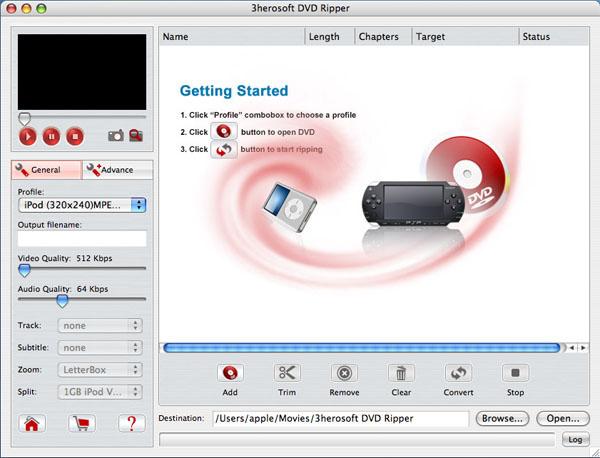This screenshot has width=600, height=458.
Task: Click the Audio Quality slider handle
Action: [x=62, y=301]
